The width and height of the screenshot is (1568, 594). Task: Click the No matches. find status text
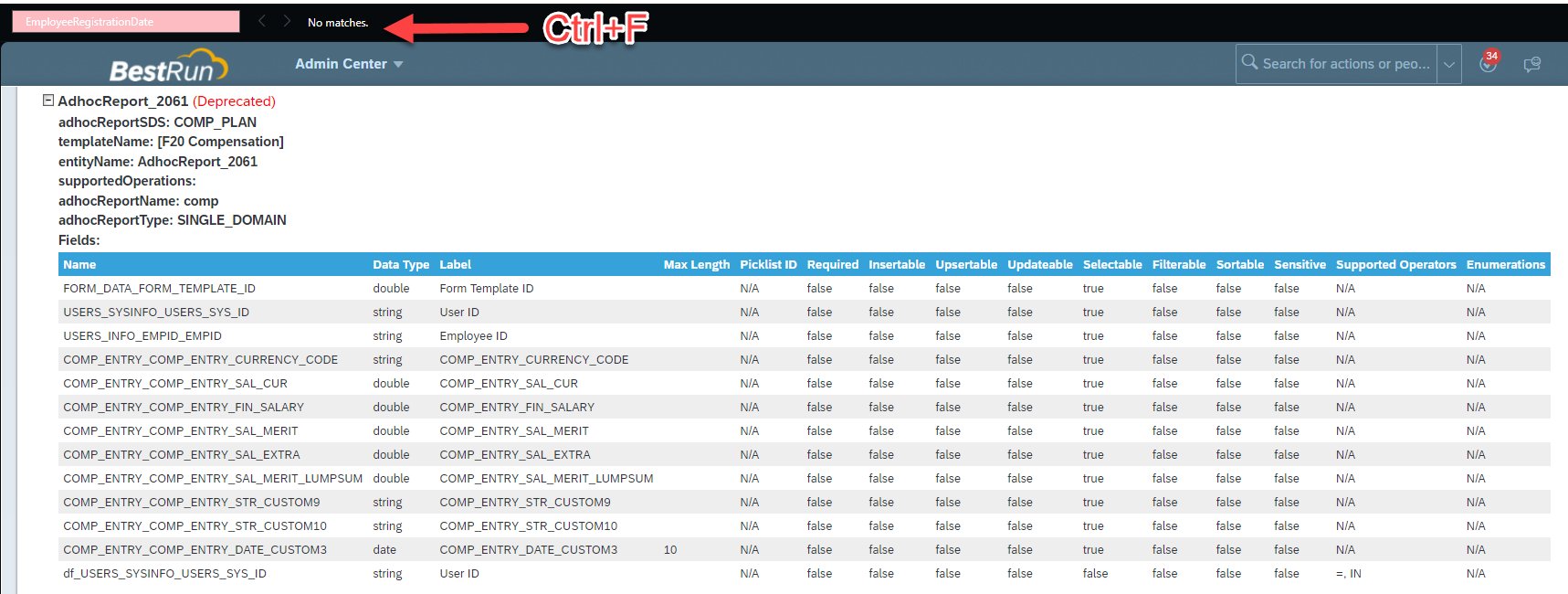338,22
